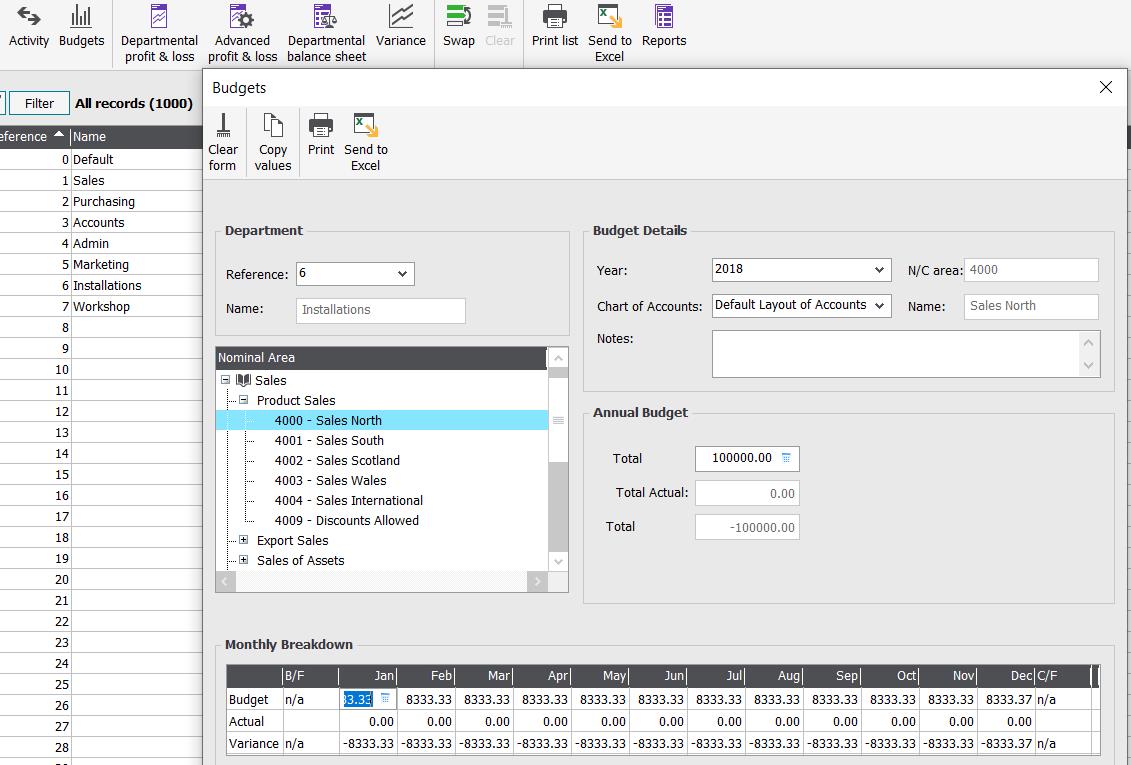Click the Name column header in list

136,137
